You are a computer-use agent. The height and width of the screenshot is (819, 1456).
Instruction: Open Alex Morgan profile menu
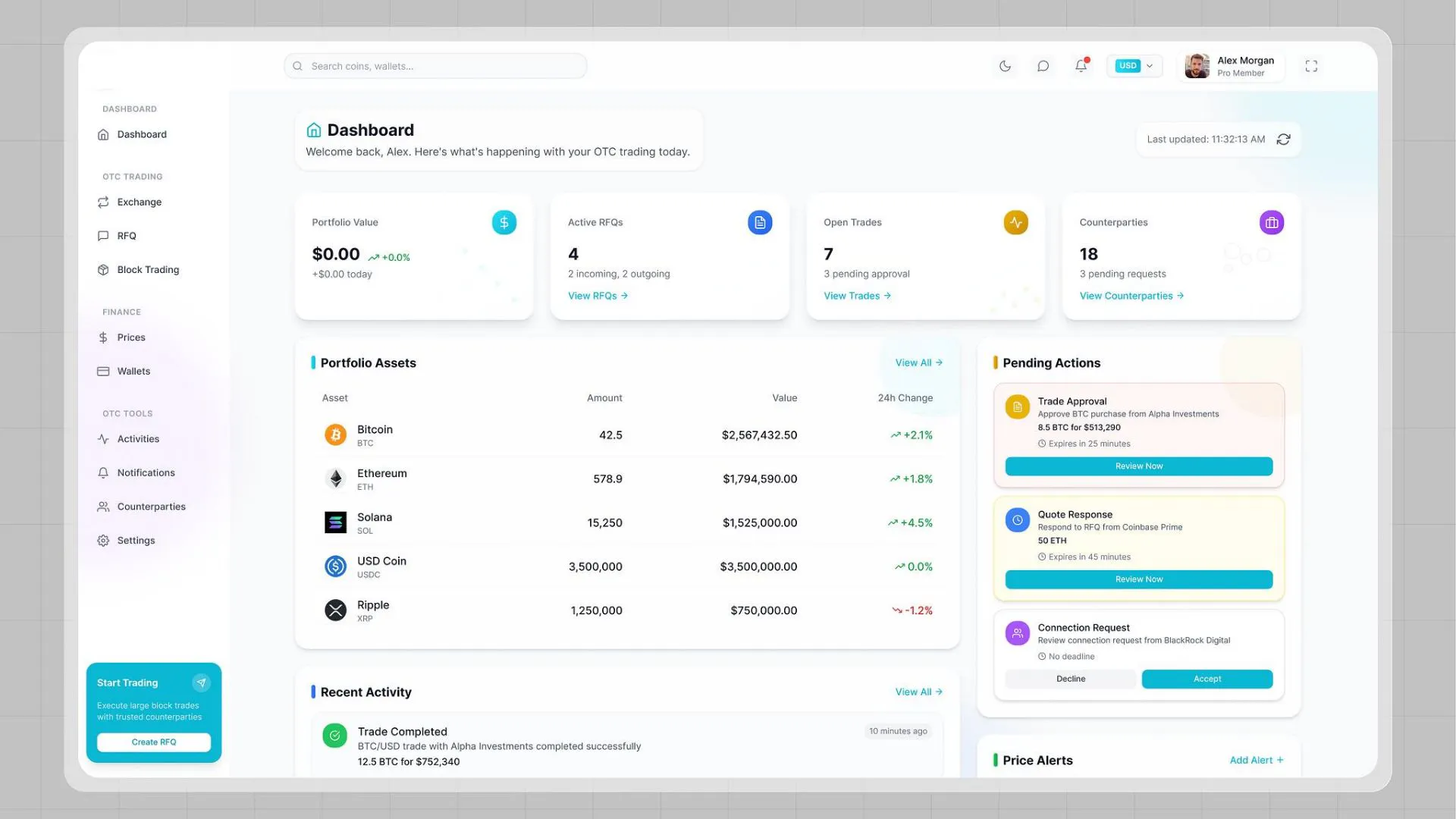[x=1230, y=66]
